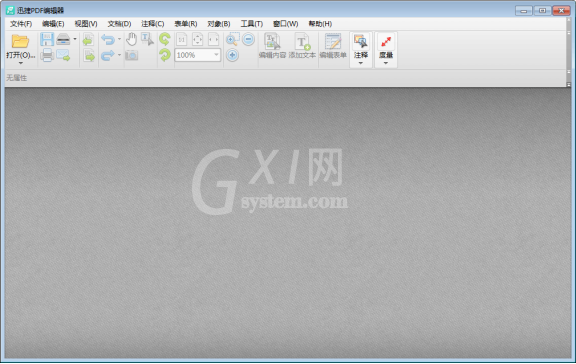
Task: Fit page width view
Action: (x=213, y=39)
